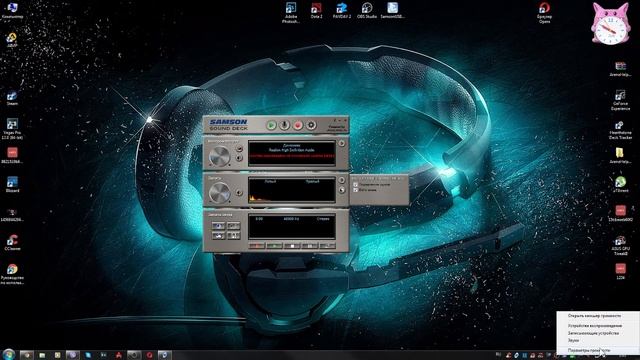Click the bottom-left button in the recorder button grid
Viewport: 640px width, 360px height.
[218, 236]
